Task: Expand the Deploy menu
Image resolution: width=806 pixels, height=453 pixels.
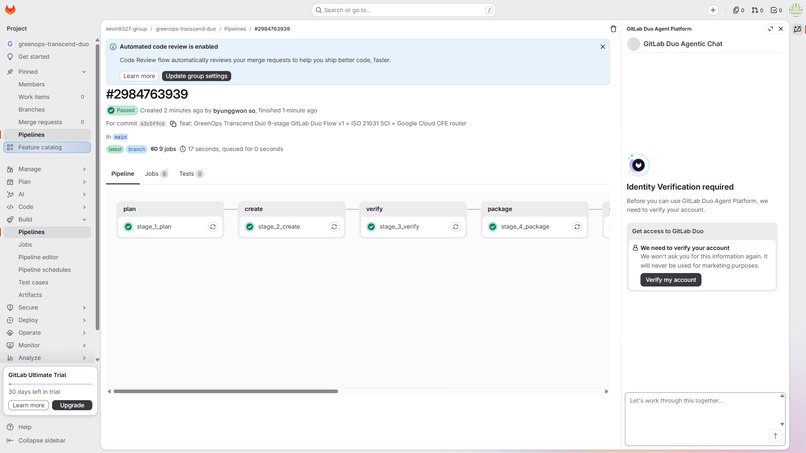Action: (46, 320)
